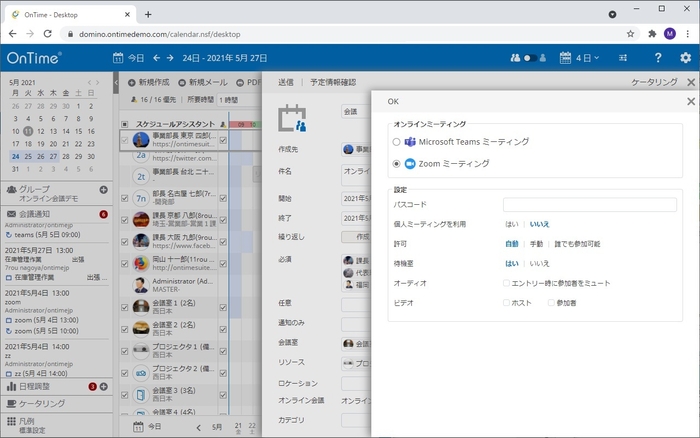Image resolution: width=700 pixels, height=438 pixels.
Task: Go to next month in mini calendar
Action: point(98,82)
